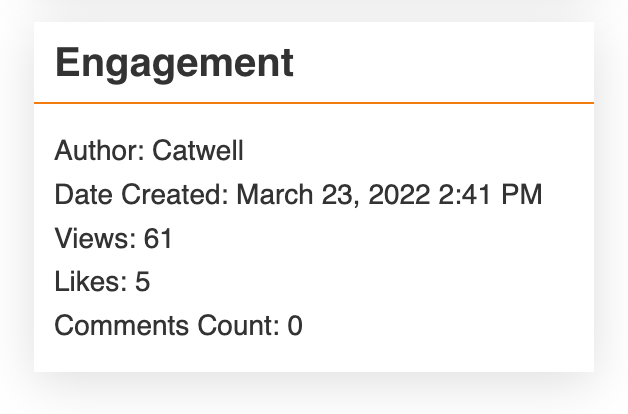628x414 pixels.
Task: Click the time 2:41
Action: pyautogui.click(x=465, y=195)
